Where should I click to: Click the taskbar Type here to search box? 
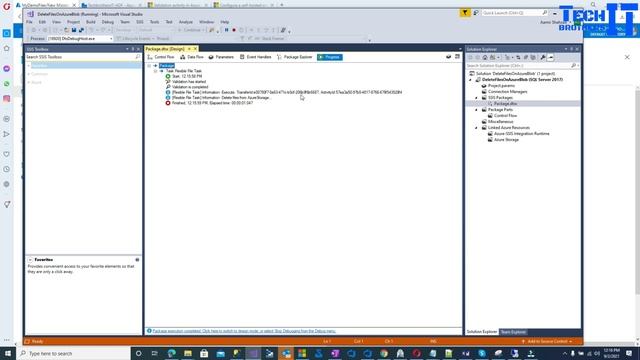click(73, 353)
